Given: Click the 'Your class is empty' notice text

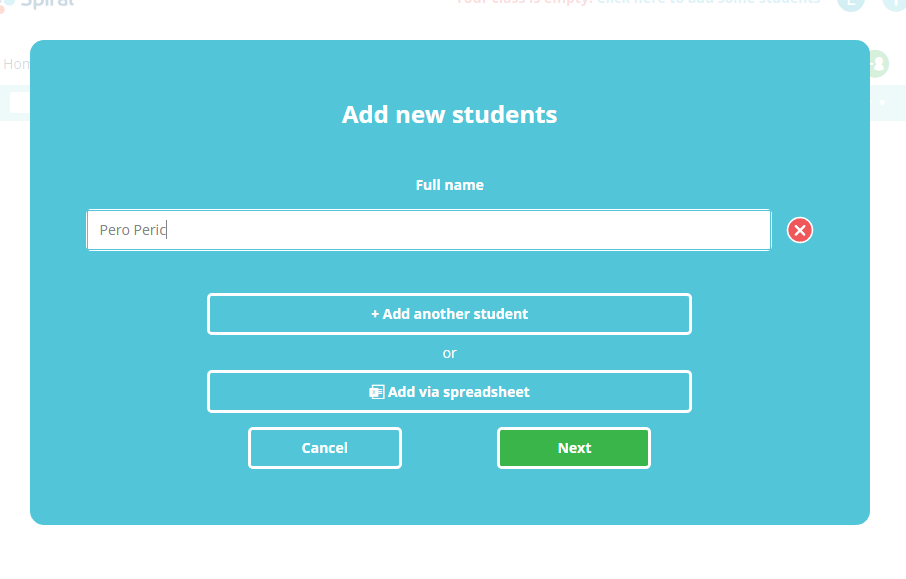Looking at the screenshot, I should (524, 3).
